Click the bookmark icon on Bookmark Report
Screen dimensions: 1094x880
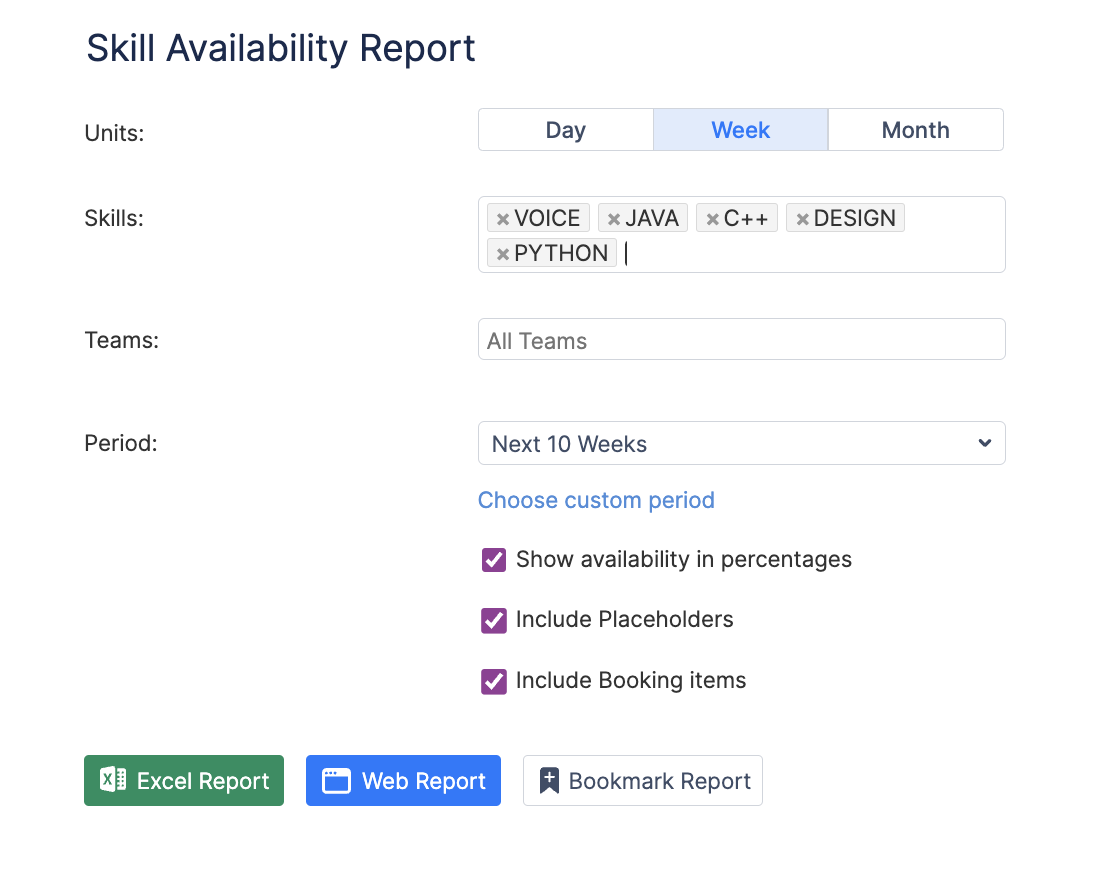(x=549, y=781)
